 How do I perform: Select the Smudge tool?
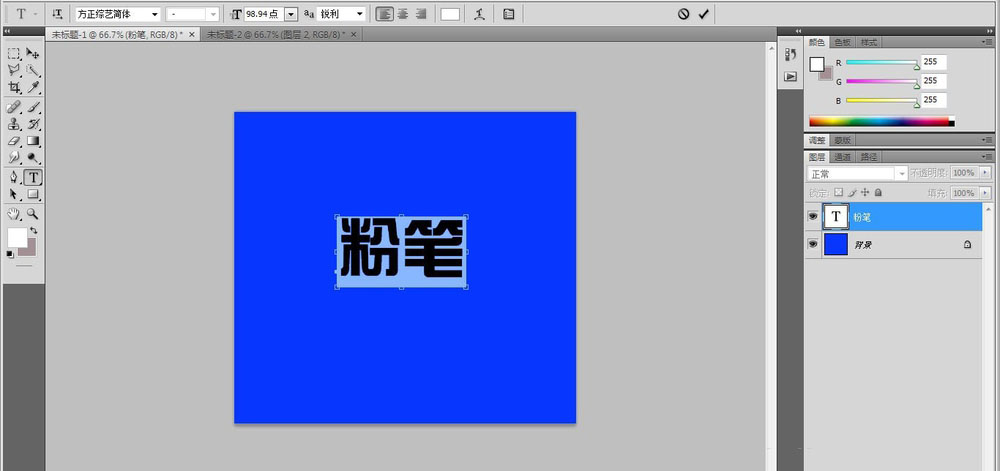[x=13, y=157]
